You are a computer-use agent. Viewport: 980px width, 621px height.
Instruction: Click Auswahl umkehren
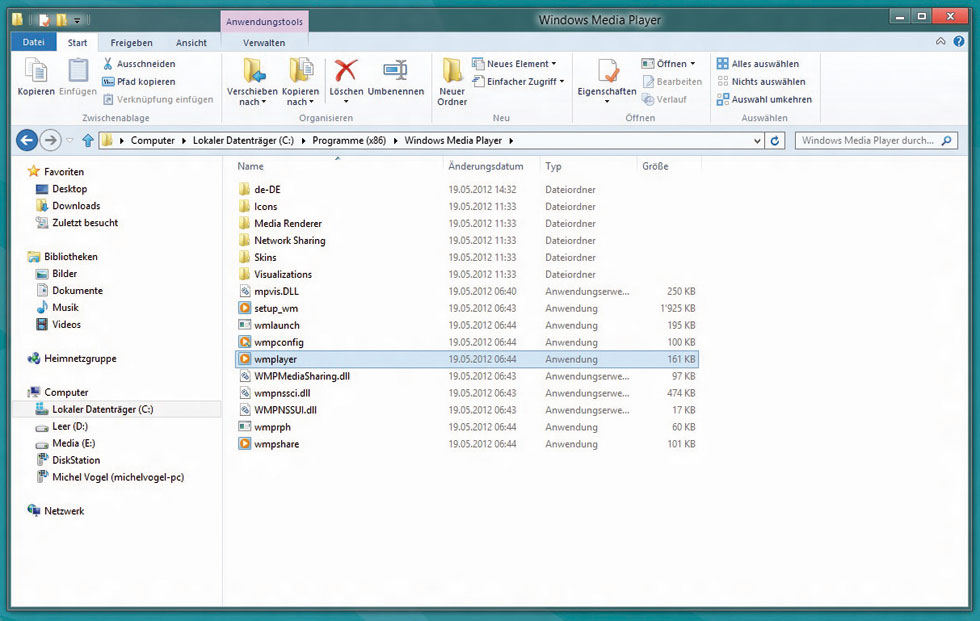[x=764, y=99]
